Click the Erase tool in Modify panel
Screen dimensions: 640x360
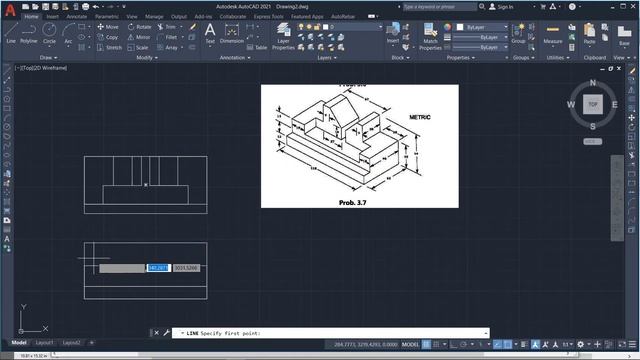point(193,27)
